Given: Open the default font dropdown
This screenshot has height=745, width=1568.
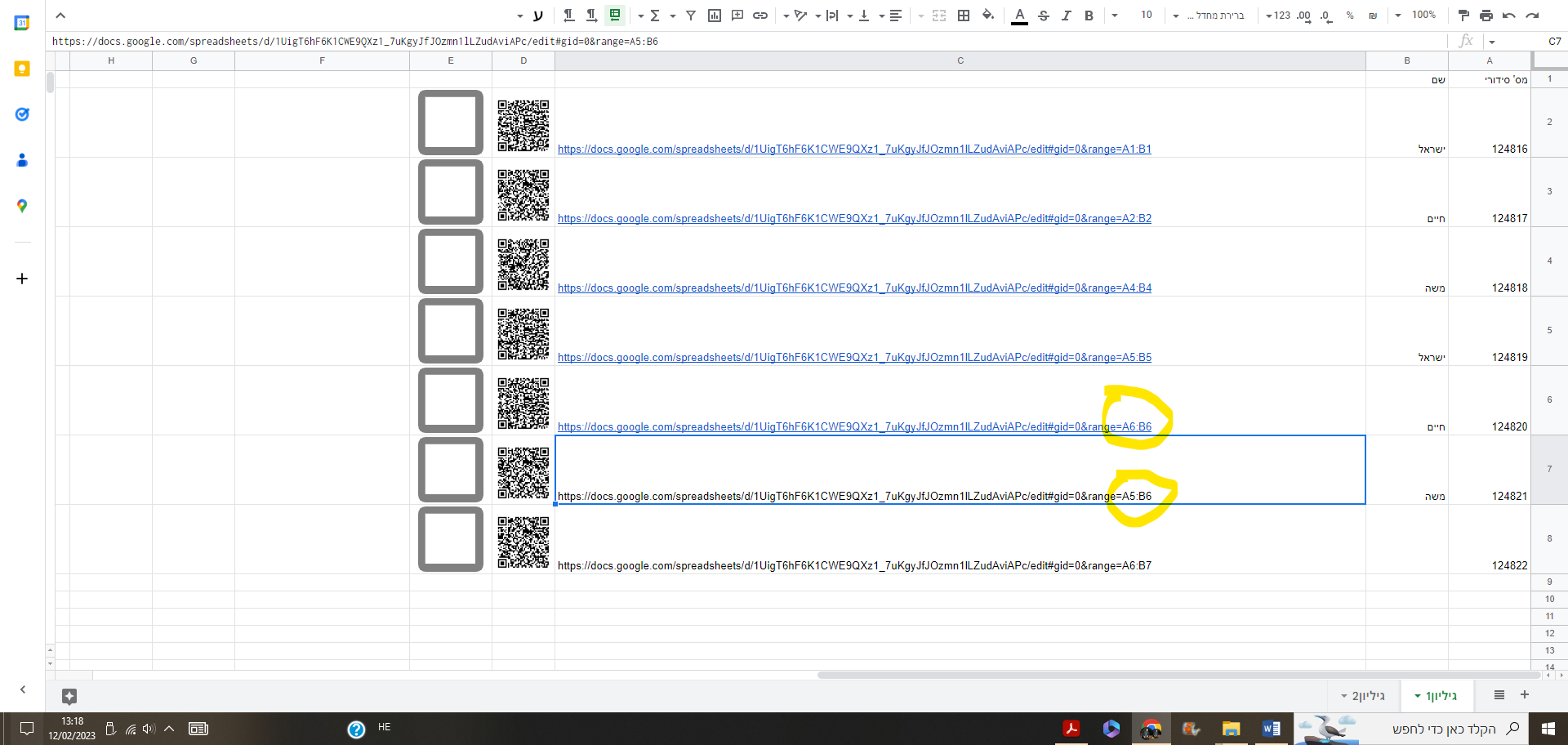Looking at the screenshot, I should point(1209,16).
